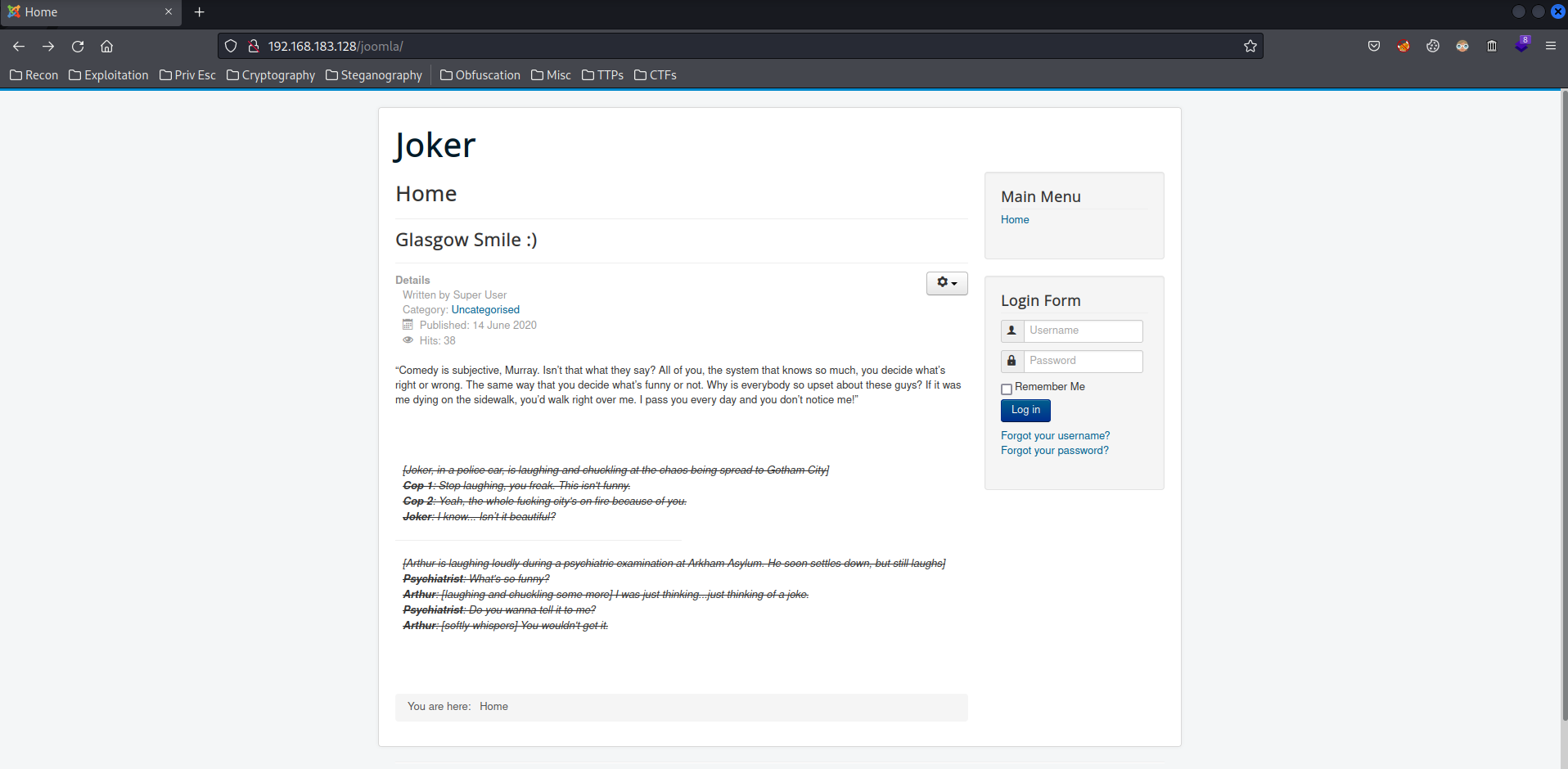Viewport: 1568px width, 769px height.
Task: Open the Misc bookmarks folder
Action: 551,75
